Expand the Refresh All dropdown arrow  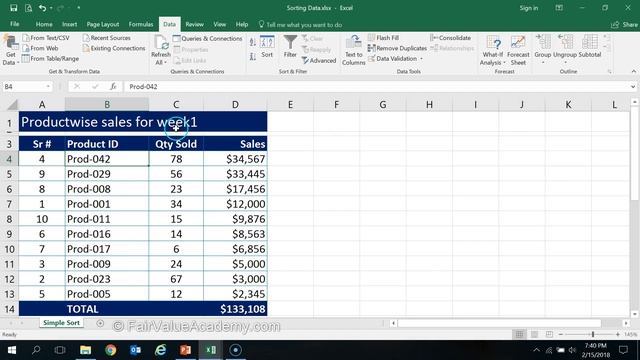point(165,62)
